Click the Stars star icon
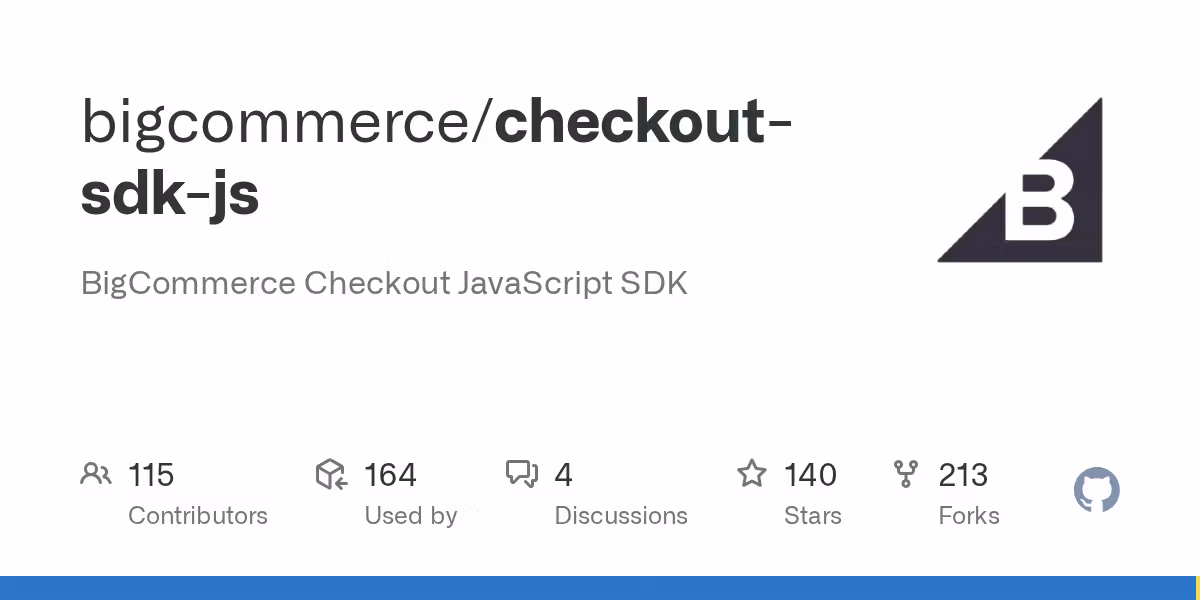This screenshot has width=1200, height=600. (751, 474)
